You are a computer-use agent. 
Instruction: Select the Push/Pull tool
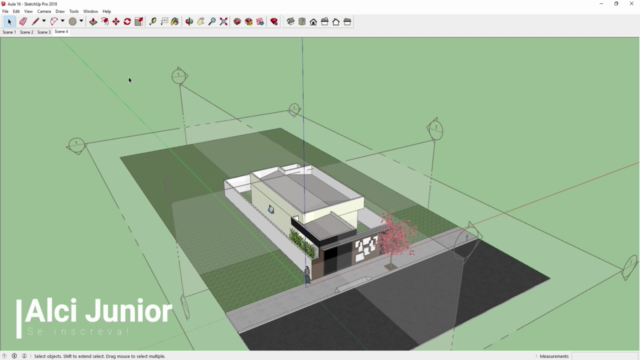coord(93,22)
